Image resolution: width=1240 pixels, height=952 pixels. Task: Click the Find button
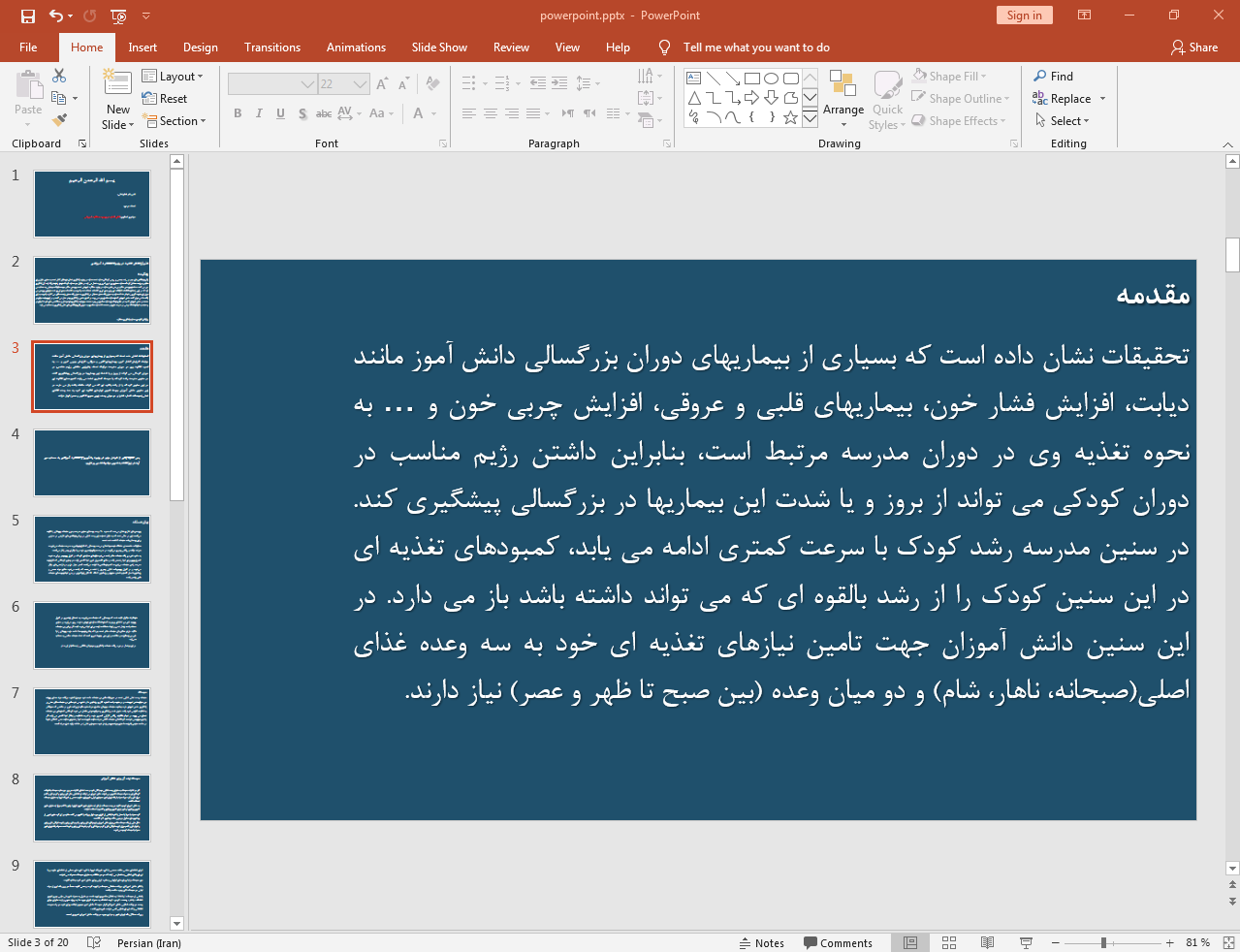(x=1054, y=76)
